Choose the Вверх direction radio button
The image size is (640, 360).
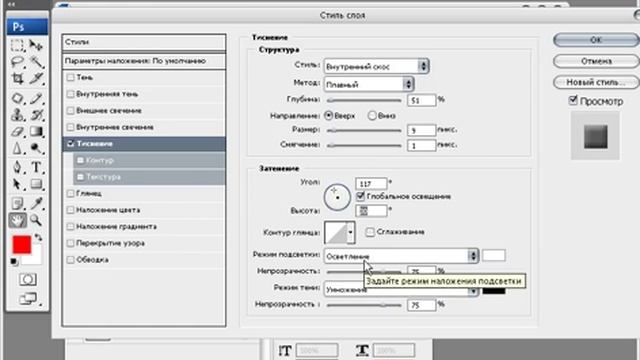click(x=329, y=116)
